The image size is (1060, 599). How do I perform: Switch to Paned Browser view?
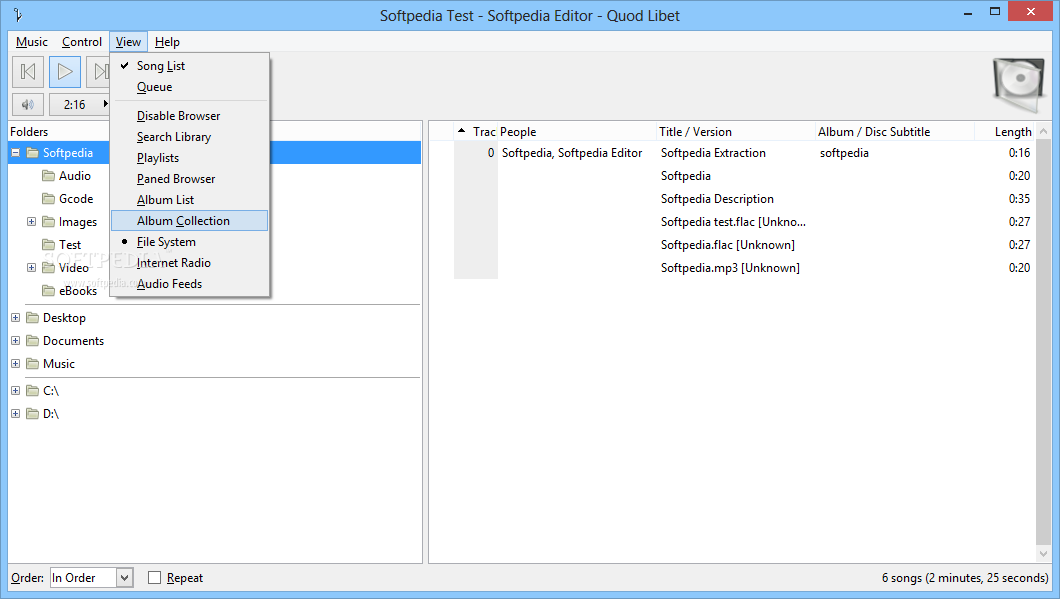coord(189,179)
